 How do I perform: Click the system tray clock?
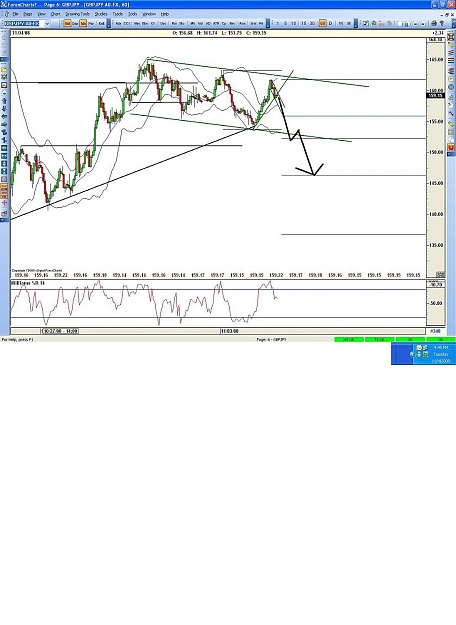pos(441,354)
